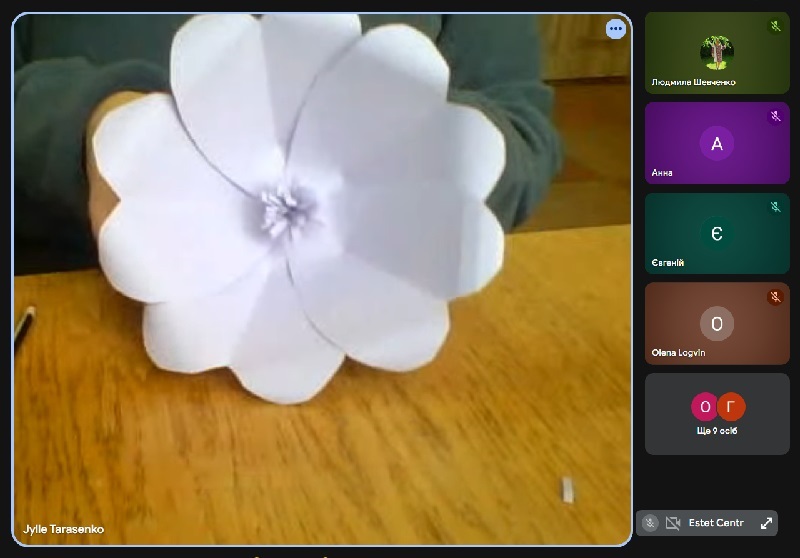Click Людмила Шевченко's tree avatar
The width and height of the screenshot is (800, 558).
(717, 52)
